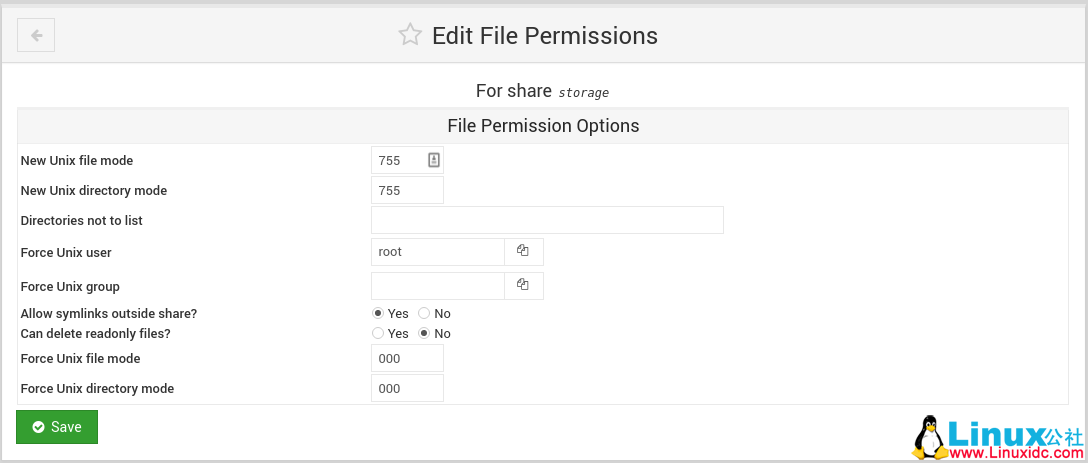Click the favorite star icon
1088x463 pixels.
point(410,36)
